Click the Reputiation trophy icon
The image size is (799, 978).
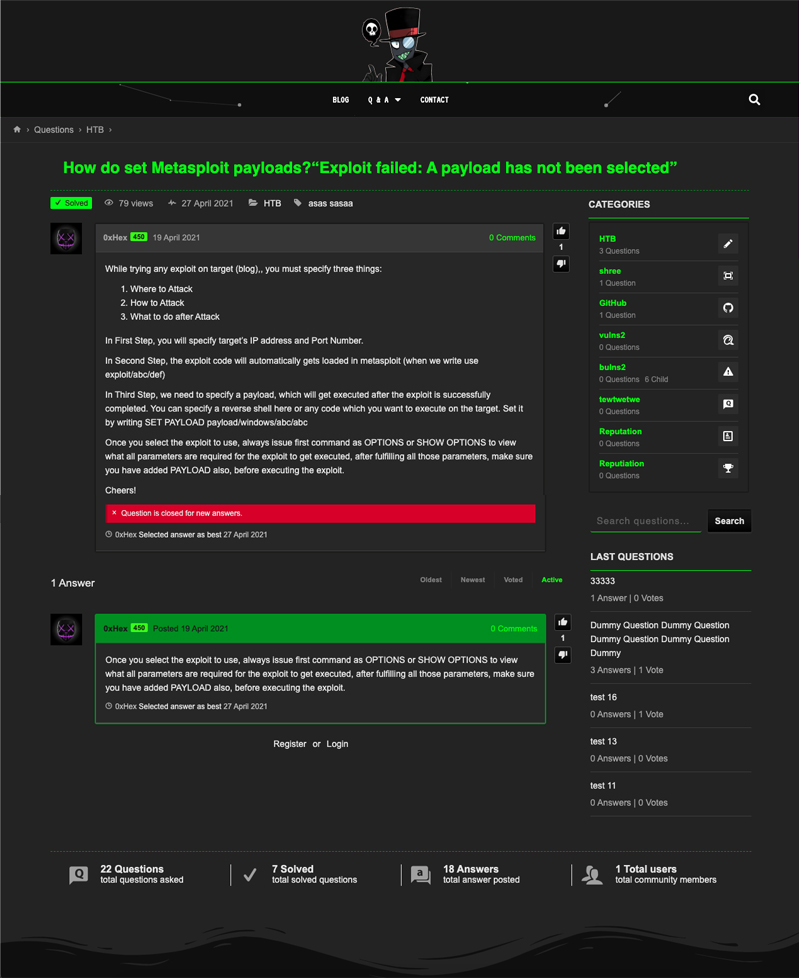pyautogui.click(x=727, y=468)
